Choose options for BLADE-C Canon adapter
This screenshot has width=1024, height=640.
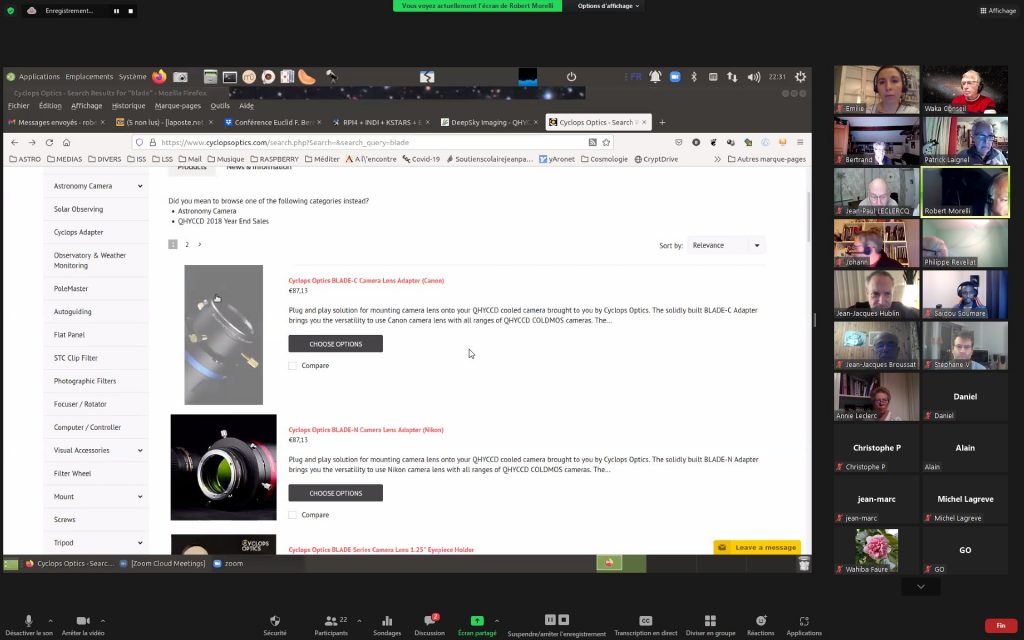pyautogui.click(x=336, y=344)
